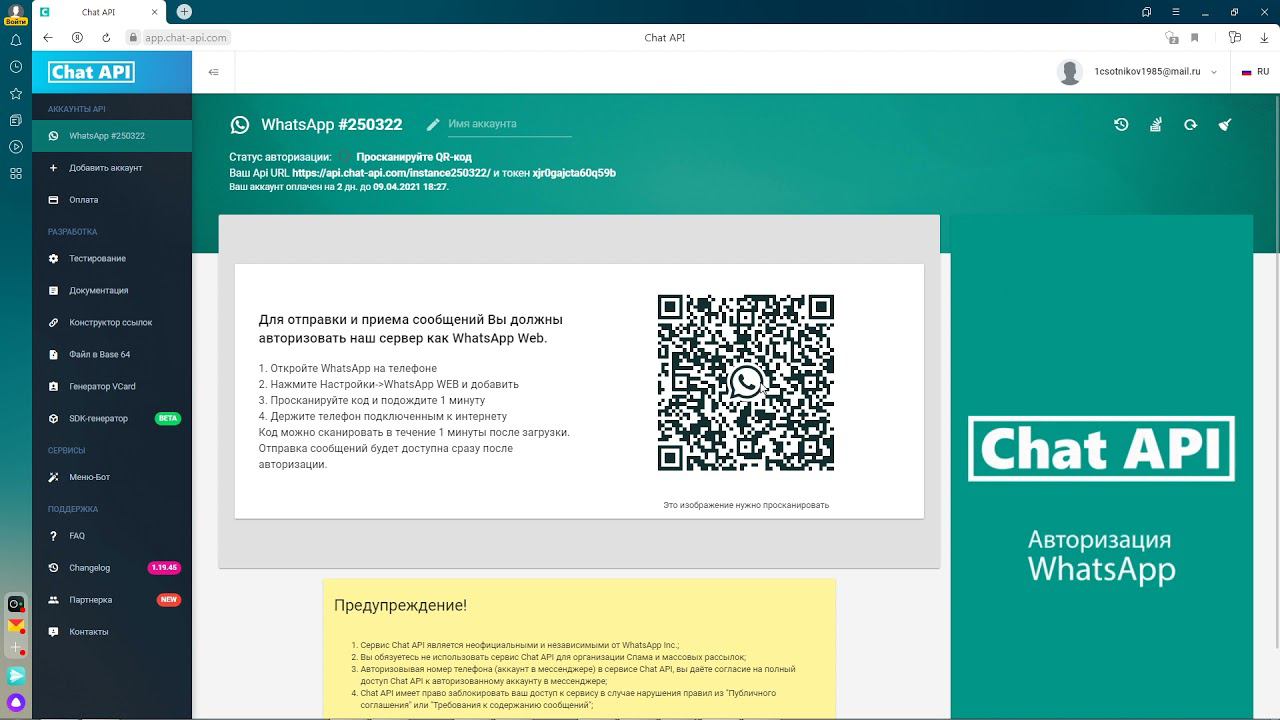Open the RU language selector
This screenshot has height=720, width=1280.
(x=1255, y=72)
